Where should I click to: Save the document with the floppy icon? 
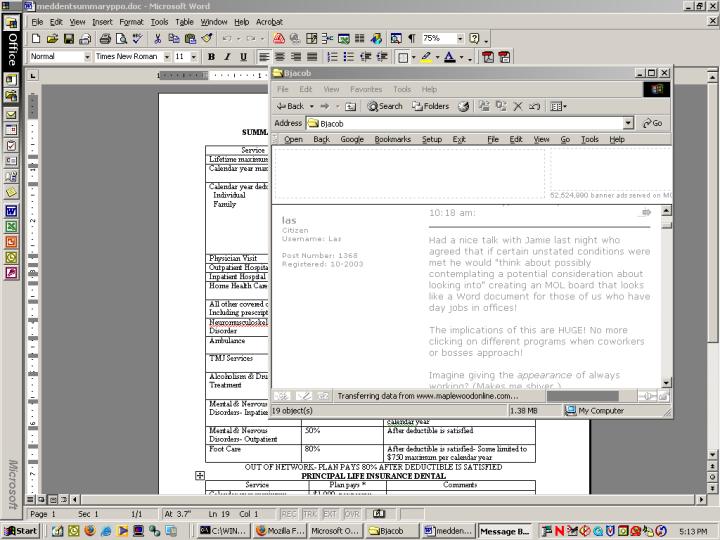(x=69, y=39)
